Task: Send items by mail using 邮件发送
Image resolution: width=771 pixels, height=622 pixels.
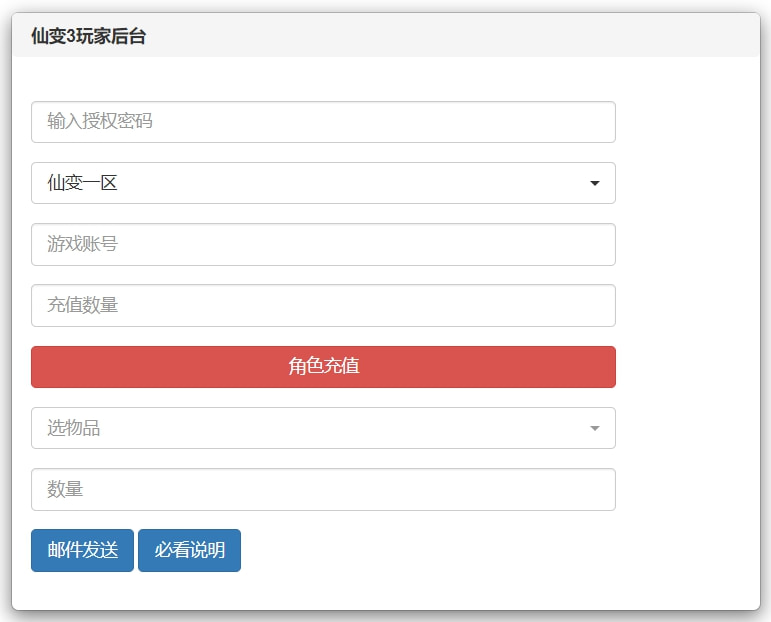Action: pos(82,550)
